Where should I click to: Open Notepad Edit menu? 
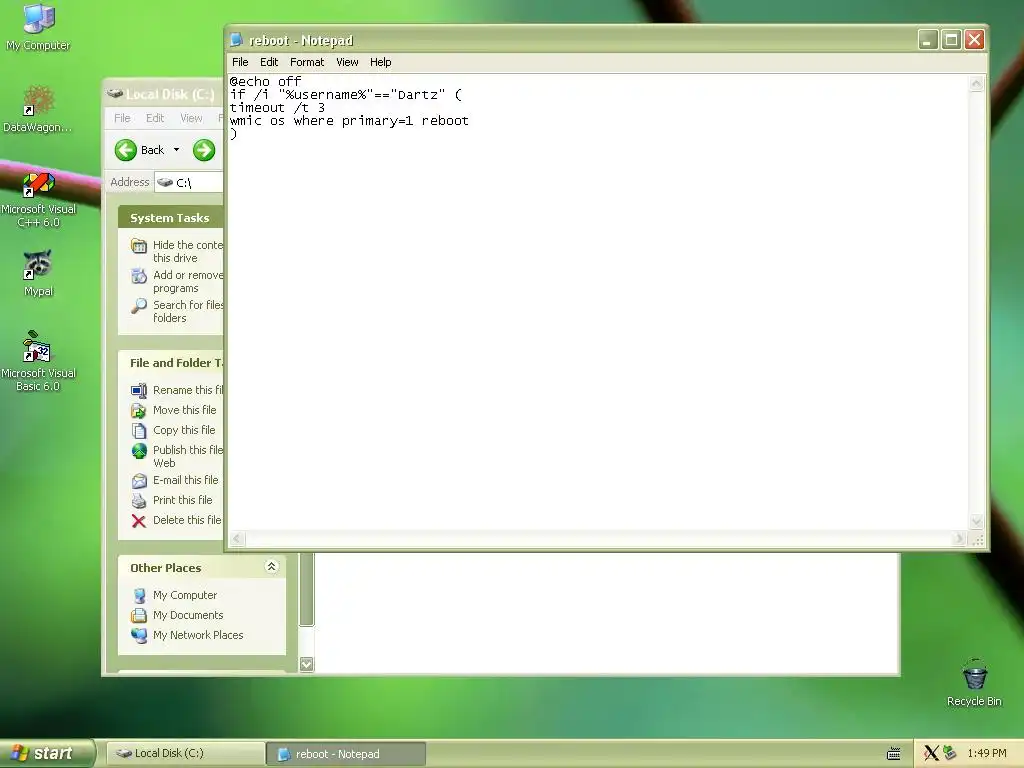[269, 62]
